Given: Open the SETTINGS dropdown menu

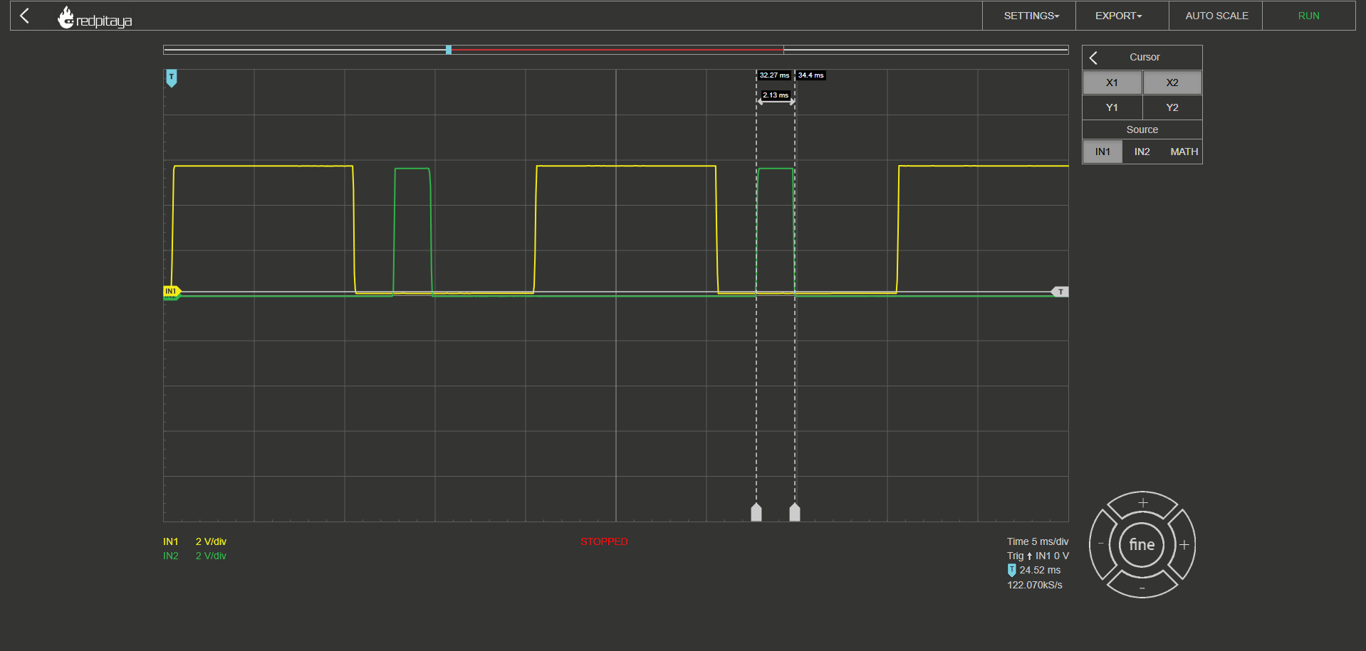Looking at the screenshot, I should coord(1030,16).
